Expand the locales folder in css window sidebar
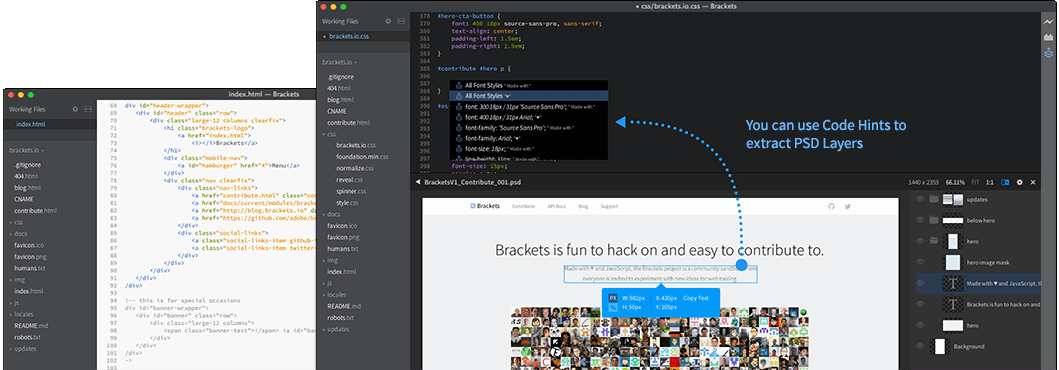This screenshot has width=1059, height=370. [324, 294]
